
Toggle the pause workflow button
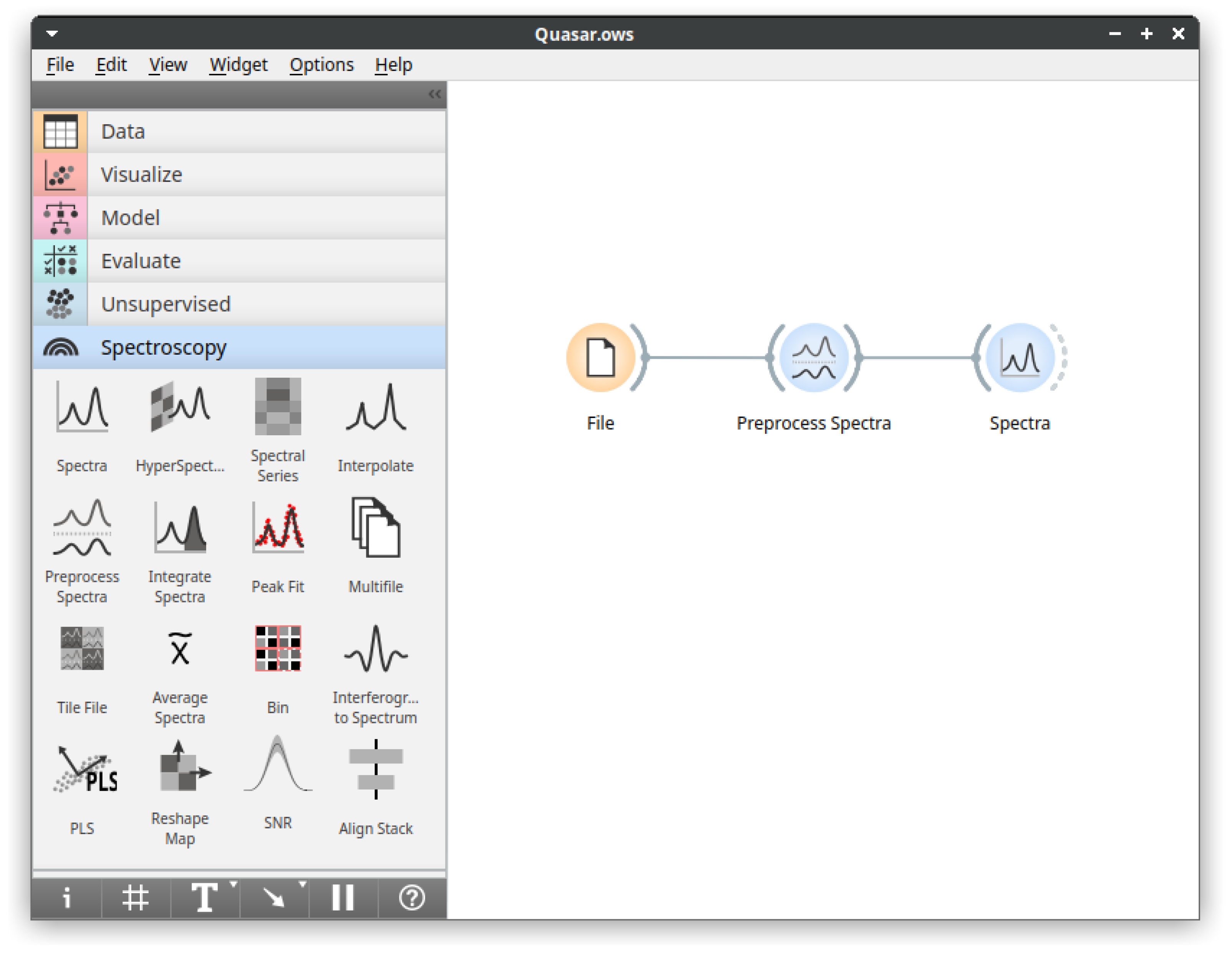[343, 897]
